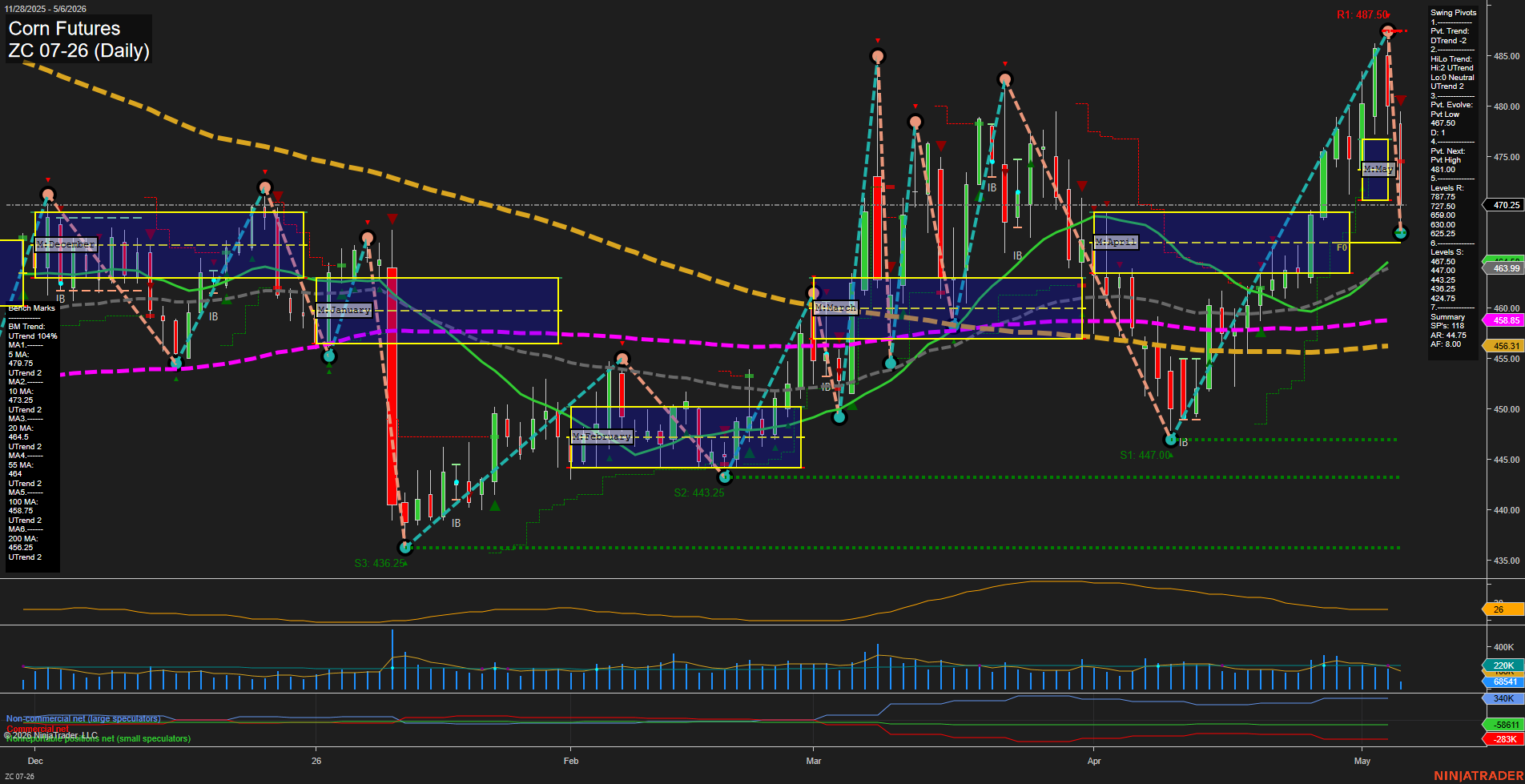Click the BM Trend UTrend 104% entry
Image resolution: width=1525 pixels, height=784 pixels.
32,331
